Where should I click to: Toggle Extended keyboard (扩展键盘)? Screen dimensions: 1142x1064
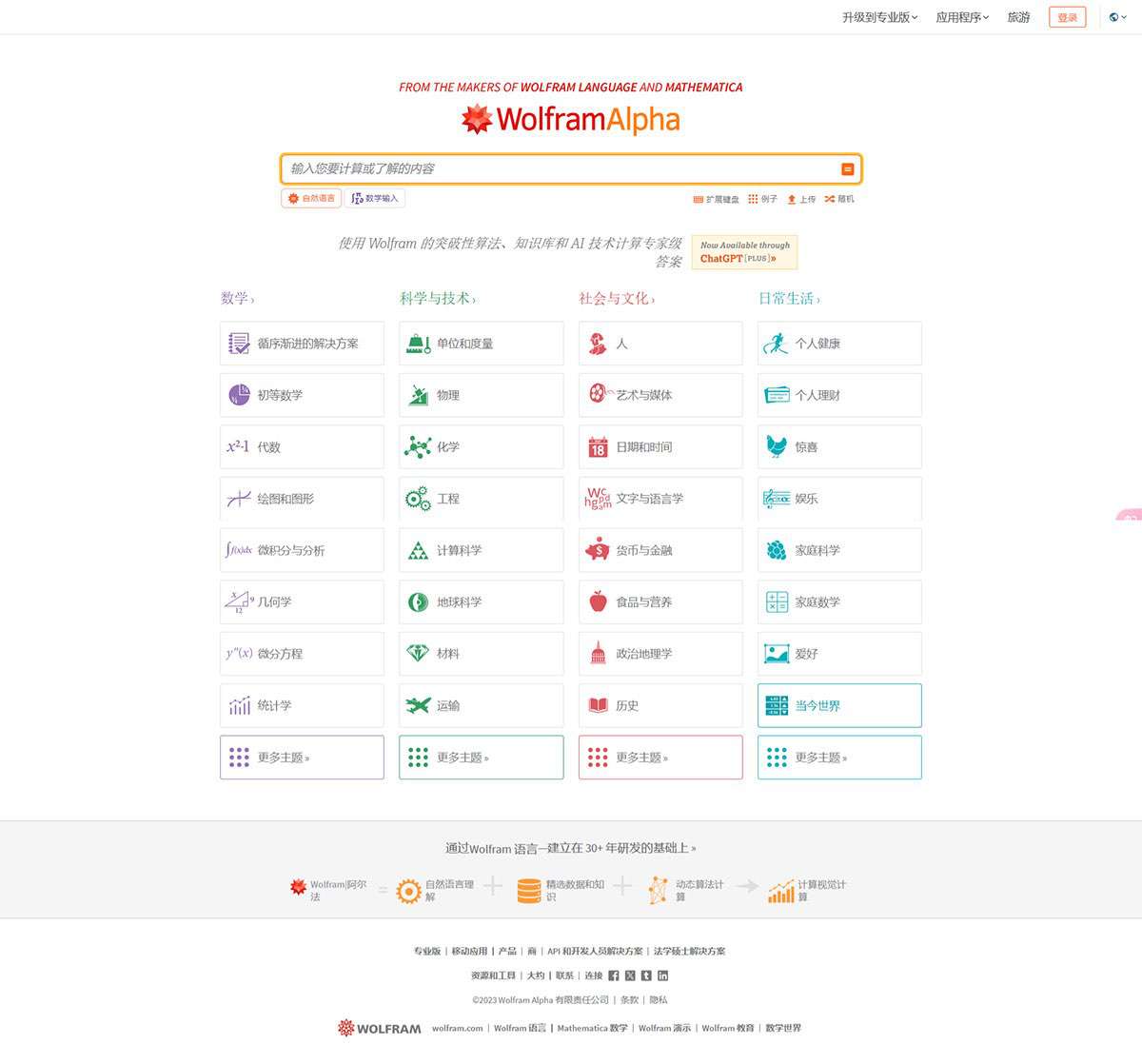(716, 199)
